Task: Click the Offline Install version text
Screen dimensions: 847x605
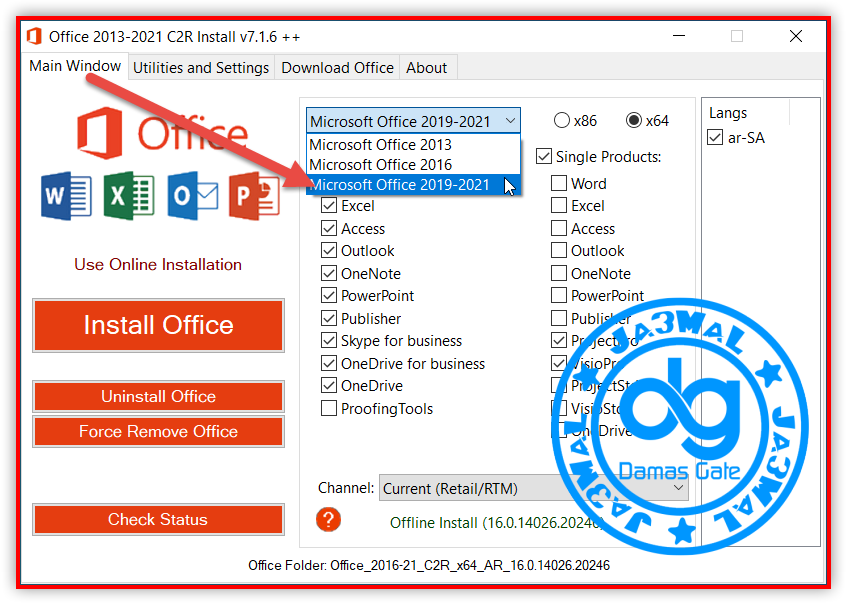Action: (496, 522)
